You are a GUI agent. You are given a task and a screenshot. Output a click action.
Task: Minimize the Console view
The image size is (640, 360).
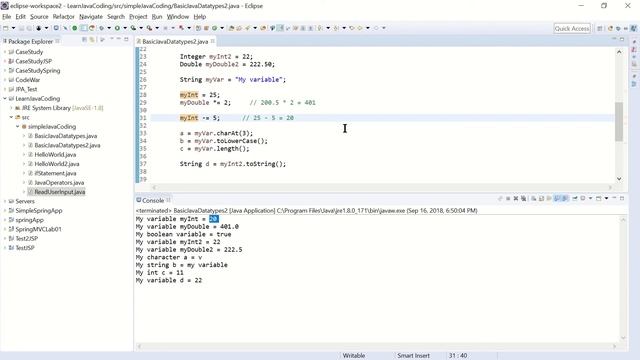(614, 198)
